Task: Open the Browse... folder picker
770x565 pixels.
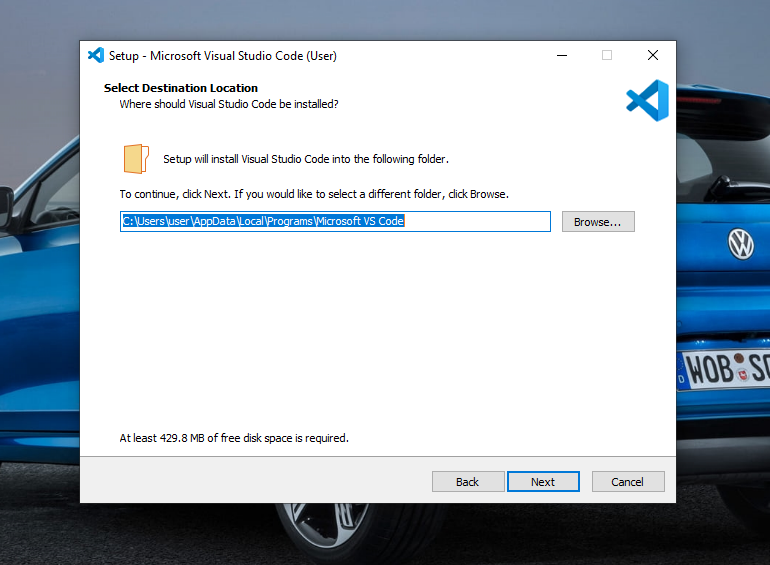Action: (x=598, y=221)
